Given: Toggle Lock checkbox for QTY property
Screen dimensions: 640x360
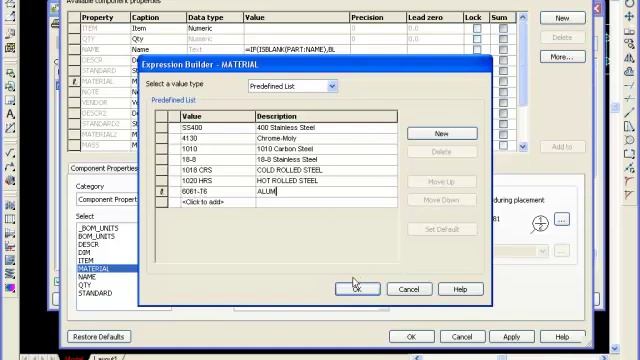Looking at the screenshot, I should pos(477,39).
